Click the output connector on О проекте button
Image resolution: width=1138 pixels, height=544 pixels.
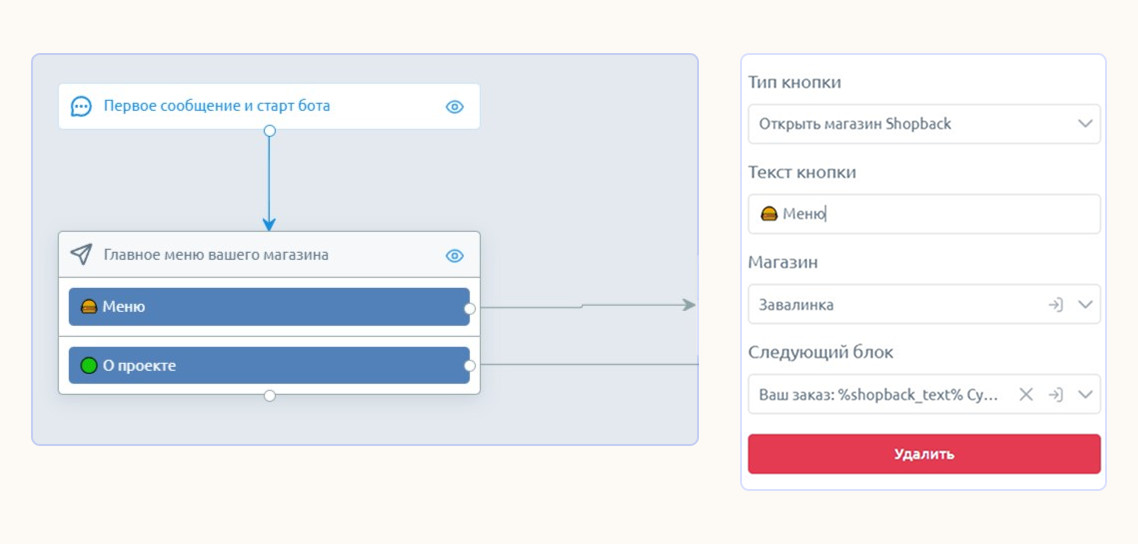point(469,366)
